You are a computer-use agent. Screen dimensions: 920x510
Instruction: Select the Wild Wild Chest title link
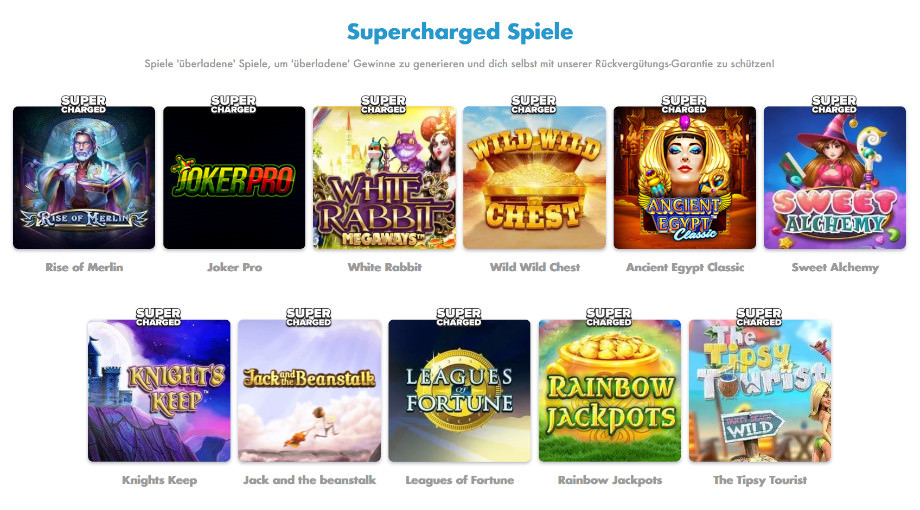coord(535,267)
